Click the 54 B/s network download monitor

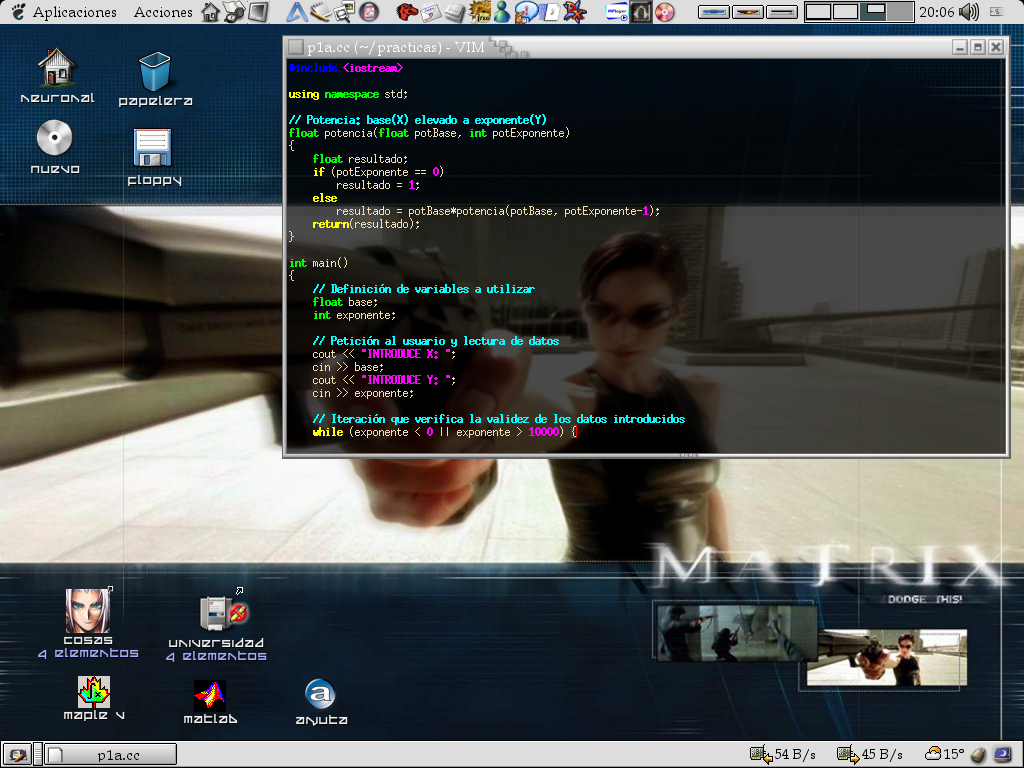(x=782, y=754)
